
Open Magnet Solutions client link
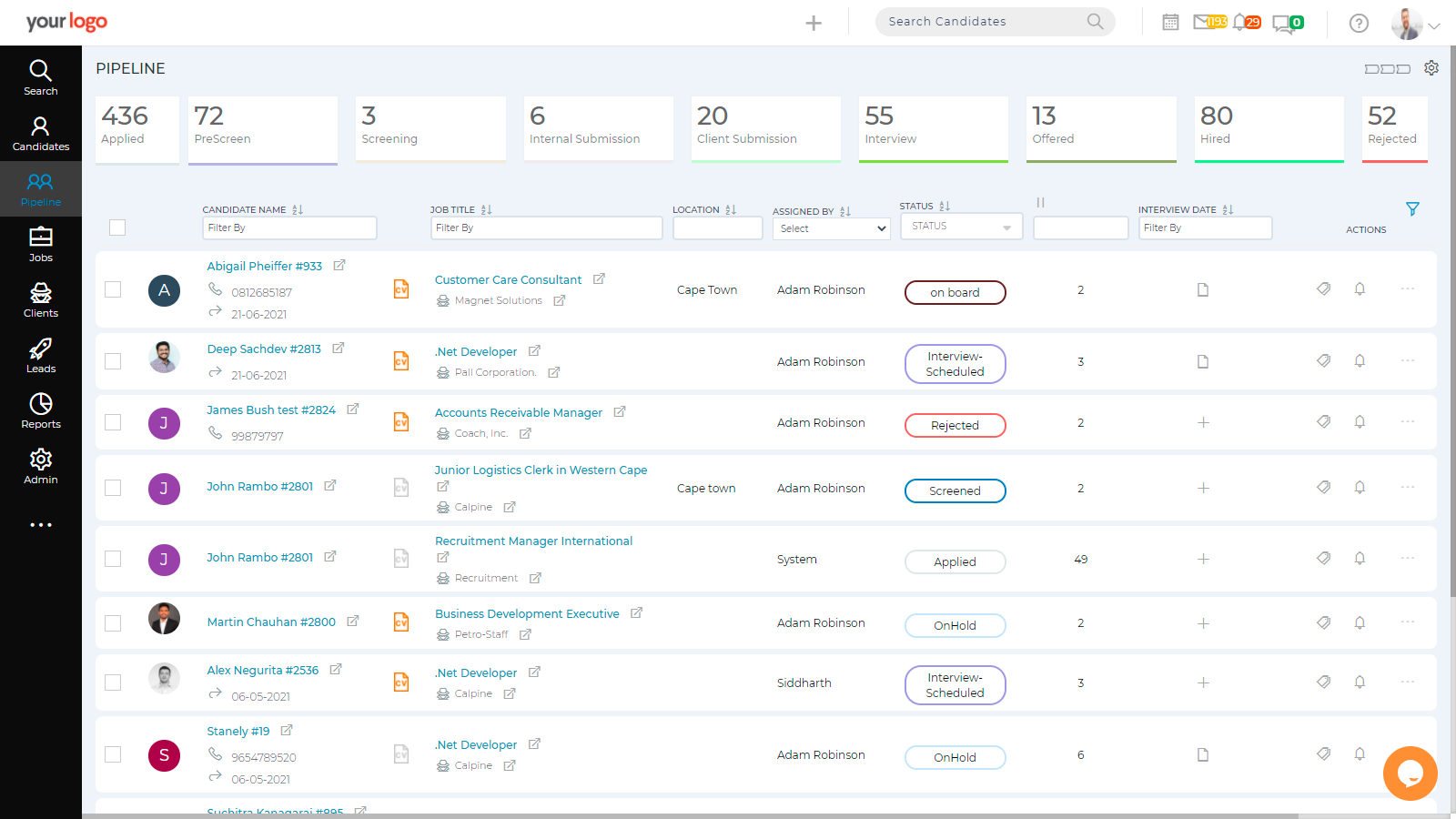[x=498, y=300]
